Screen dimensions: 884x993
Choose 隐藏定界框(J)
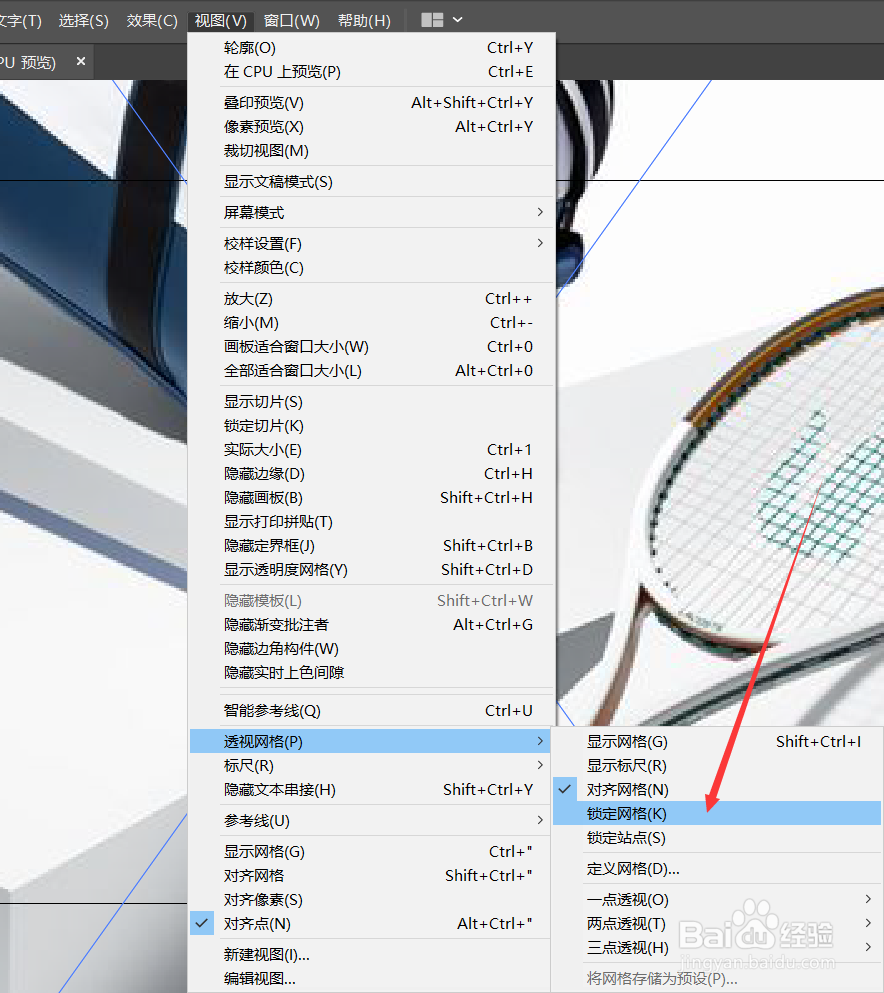372,545
